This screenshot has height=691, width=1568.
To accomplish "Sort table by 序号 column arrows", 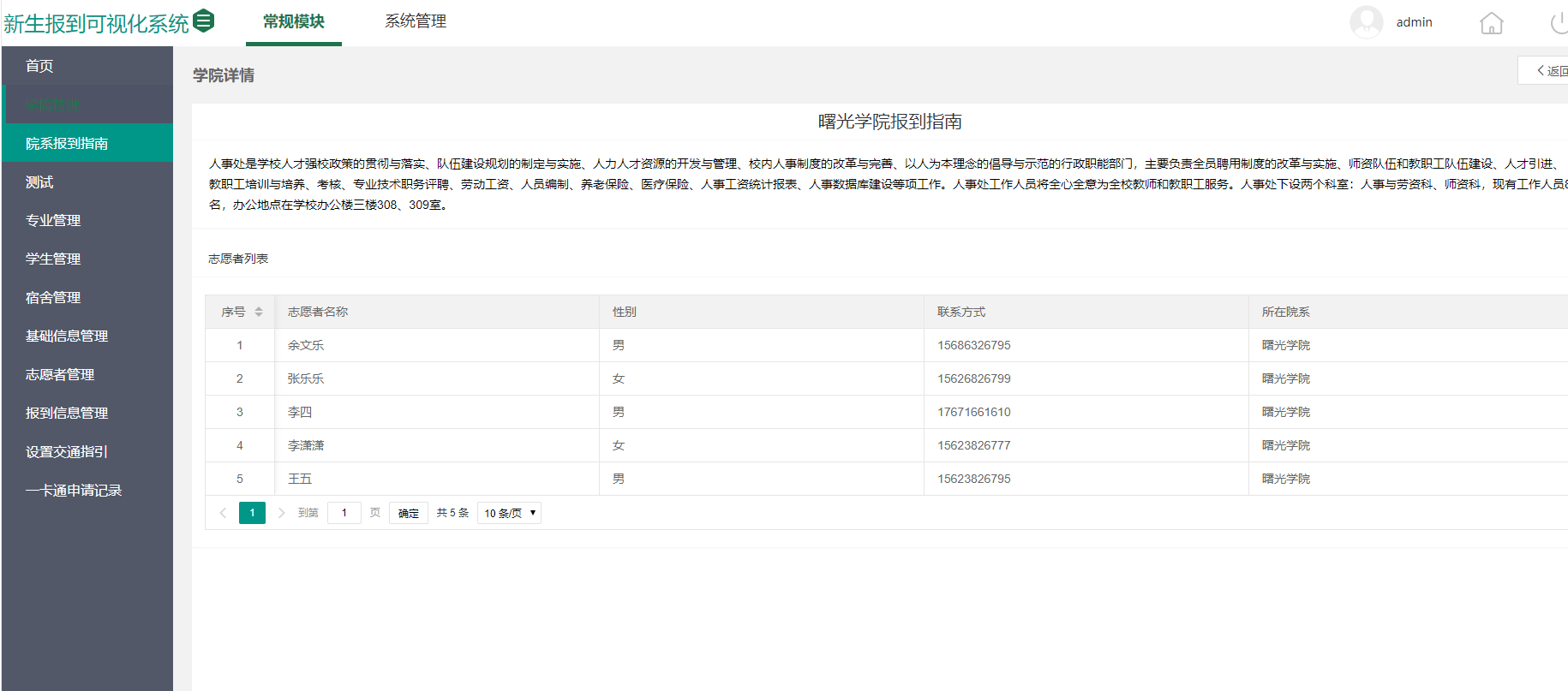I will click(x=258, y=312).
